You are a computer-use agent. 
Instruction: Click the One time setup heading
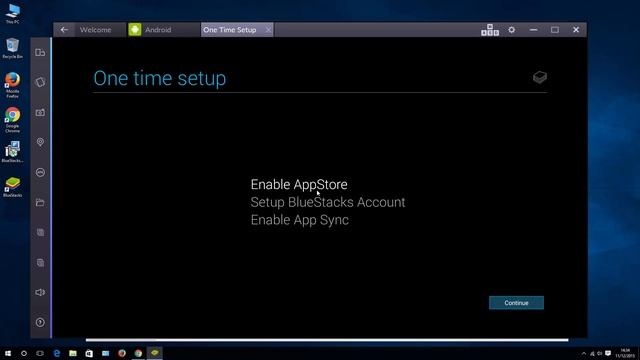[160, 78]
